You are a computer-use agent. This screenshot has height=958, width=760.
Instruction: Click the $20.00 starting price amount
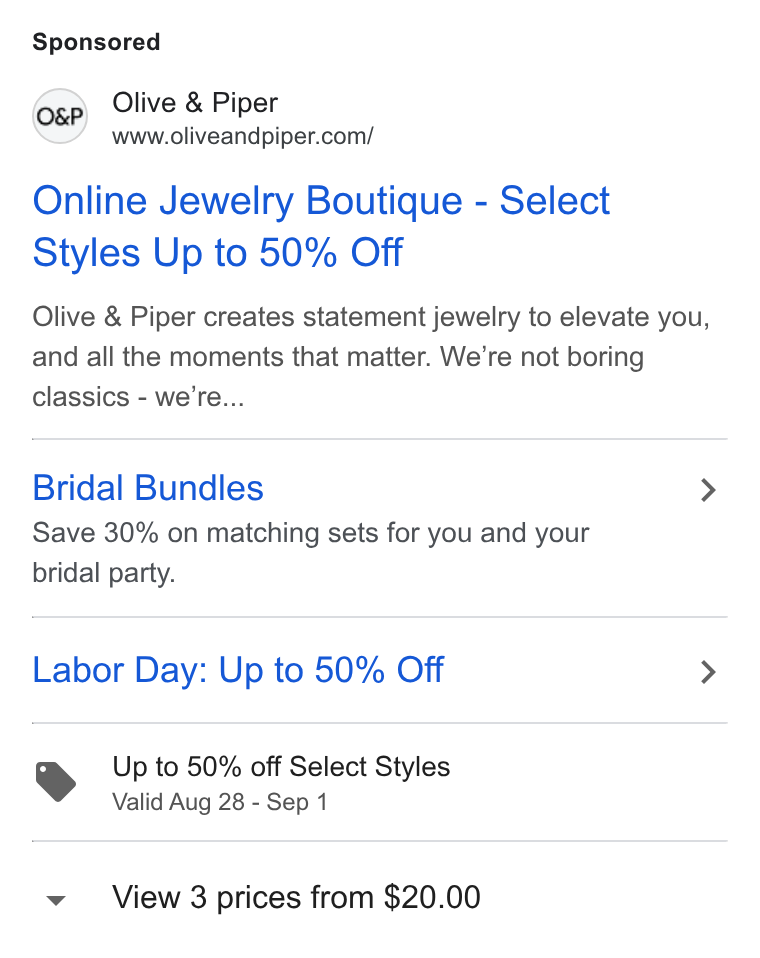pos(432,898)
